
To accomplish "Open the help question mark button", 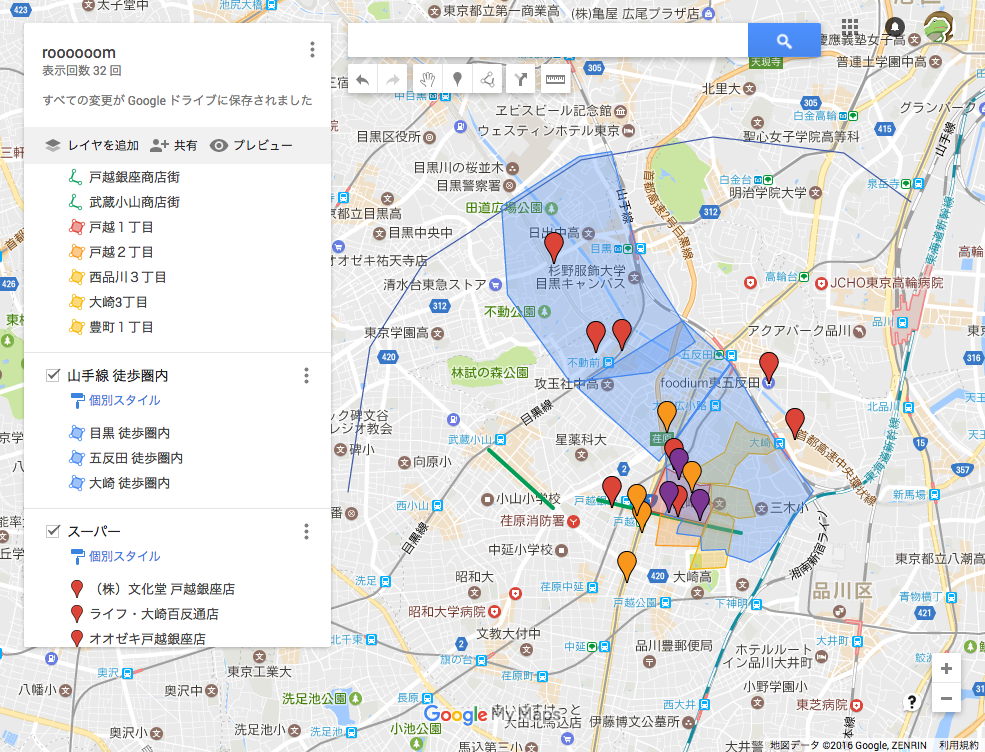I will coord(912,702).
